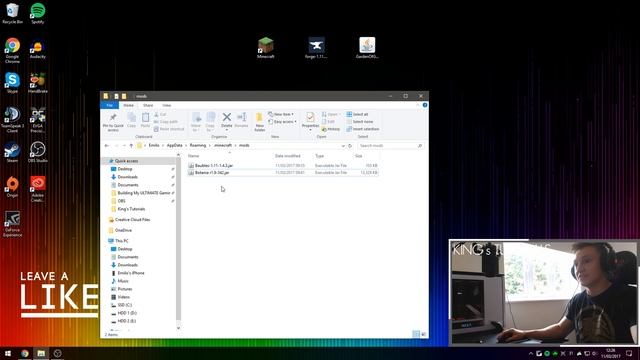Click the Paste shortcut command

[x=169, y=129]
